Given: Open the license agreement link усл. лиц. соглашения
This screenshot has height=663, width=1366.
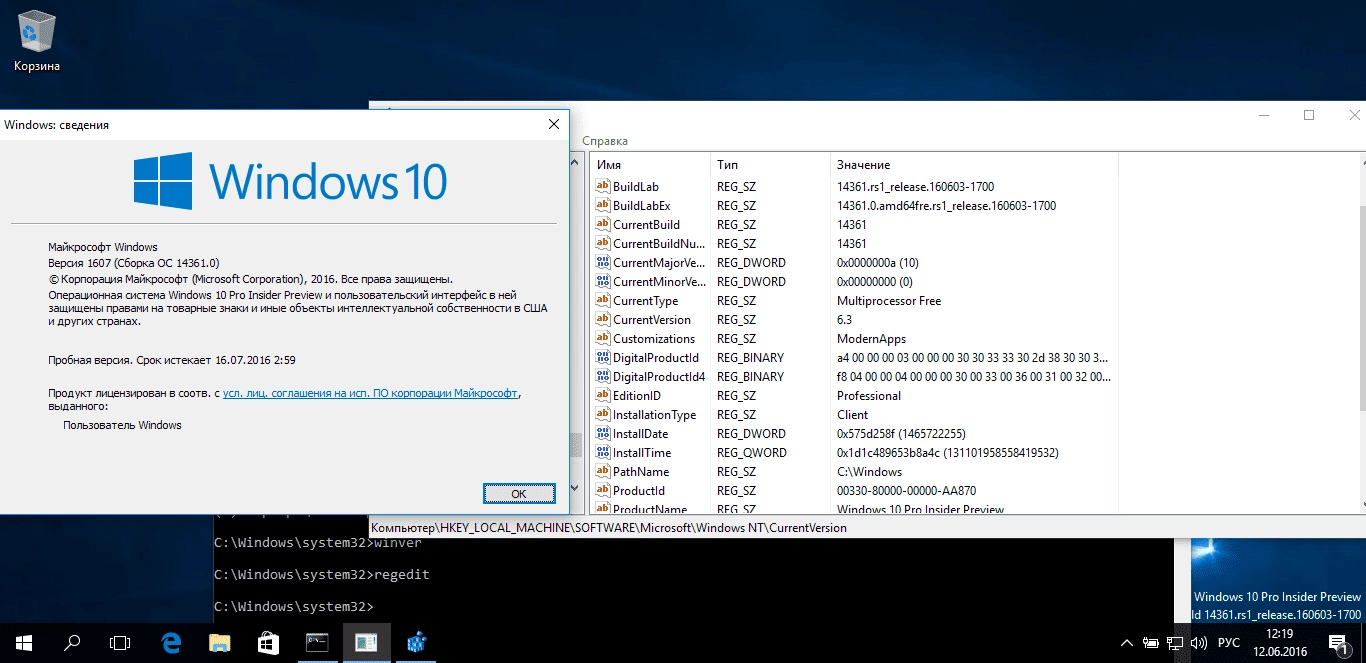Looking at the screenshot, I should point(370,394).
